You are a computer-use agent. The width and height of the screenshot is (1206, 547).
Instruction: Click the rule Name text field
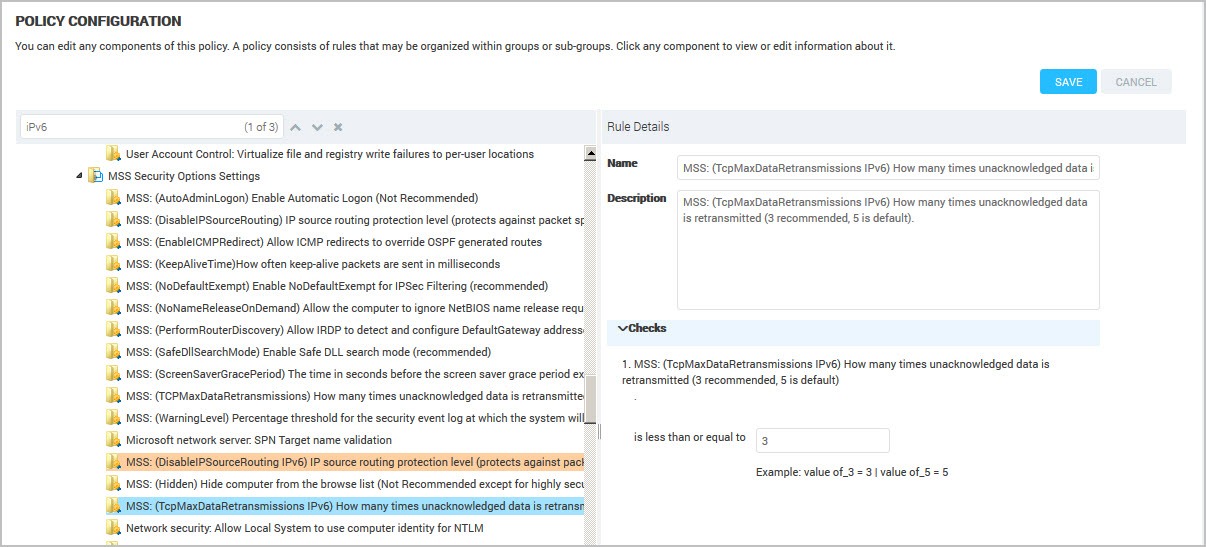click(x=887, y=168)
